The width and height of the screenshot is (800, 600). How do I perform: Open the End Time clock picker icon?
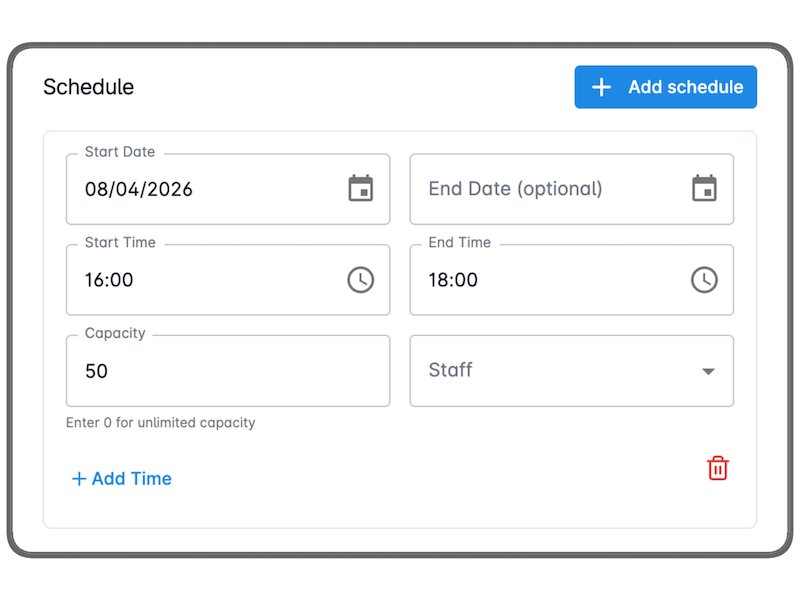tap(704, 280)
